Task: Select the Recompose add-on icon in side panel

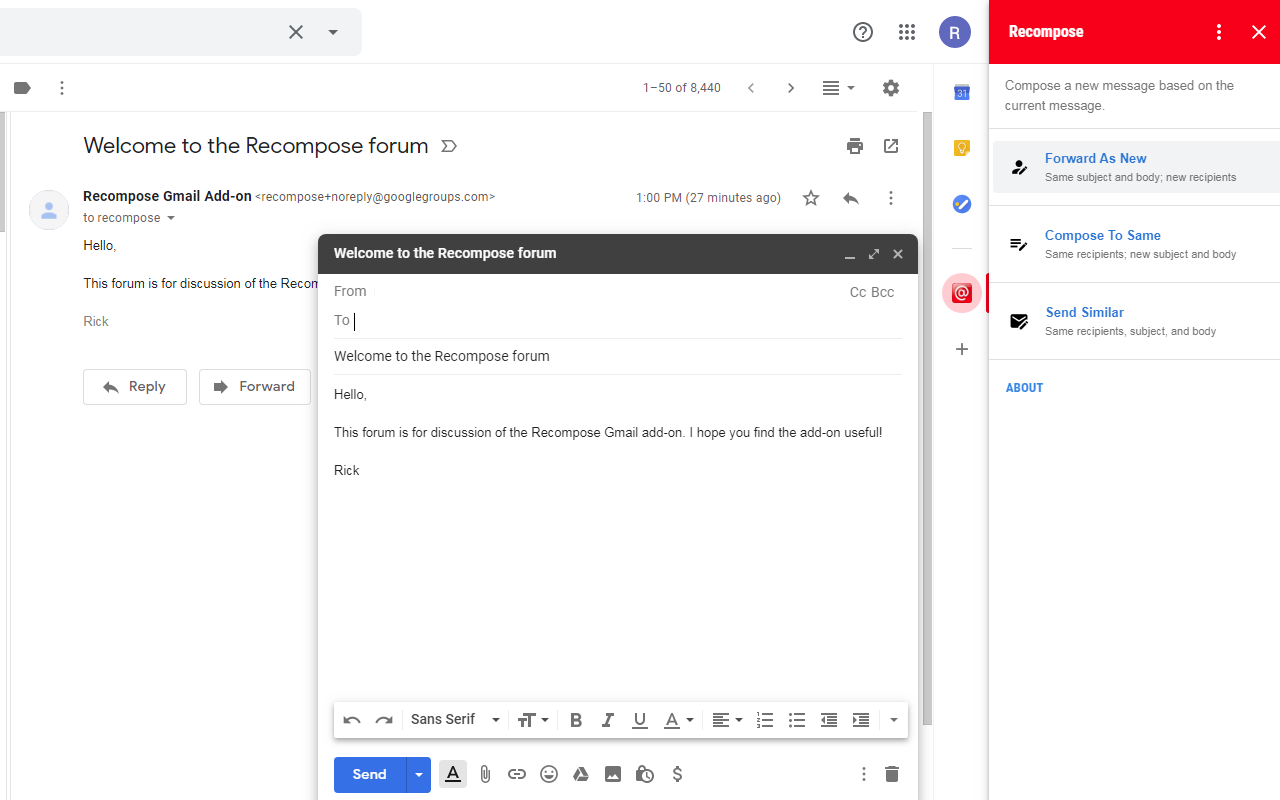Action: tap(962, 293)
